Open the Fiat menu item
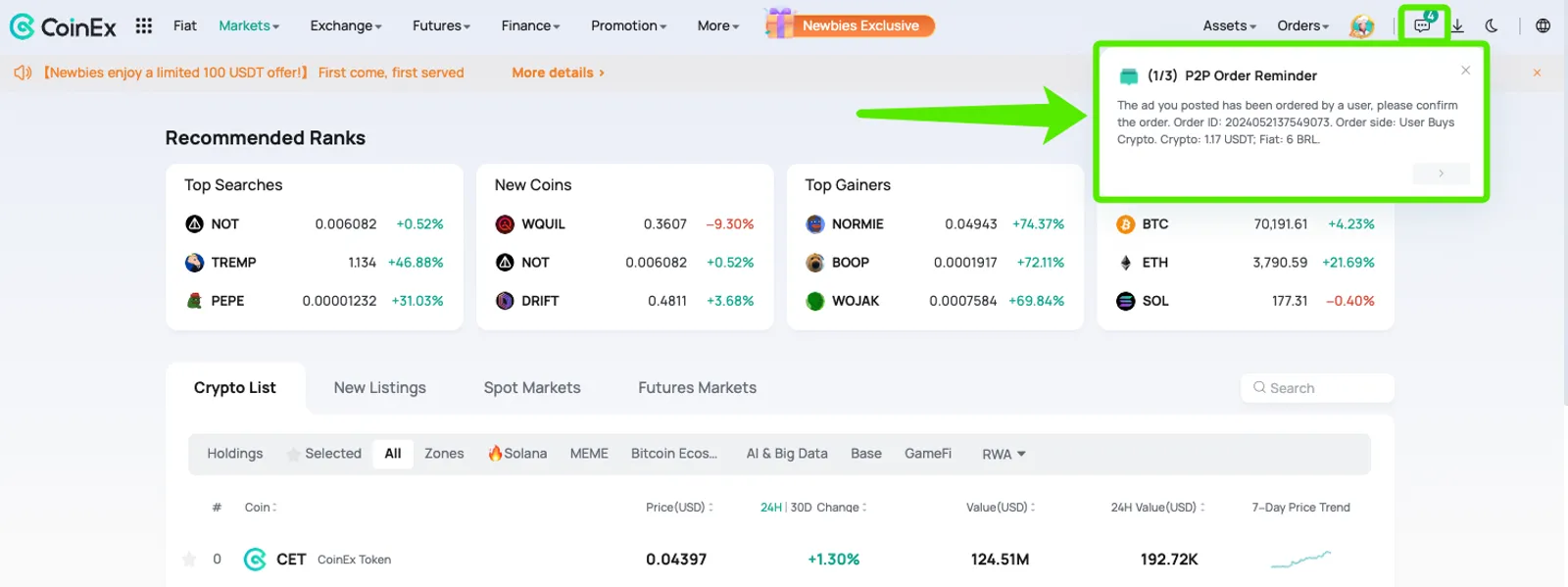This screenshot has width=1568, height=587. click(x=185, y=25)
